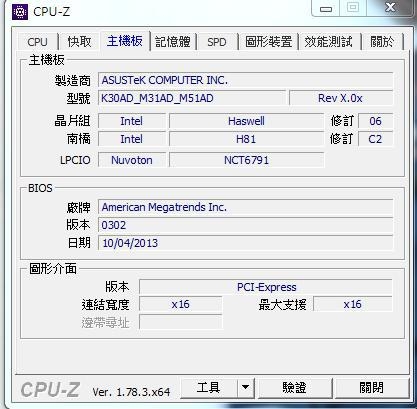Viewport: 417px width, 409px height.
Task: Click the Nuvoton LPCIO vendor field
Action: pyautogui.click(x=132, y=160)
